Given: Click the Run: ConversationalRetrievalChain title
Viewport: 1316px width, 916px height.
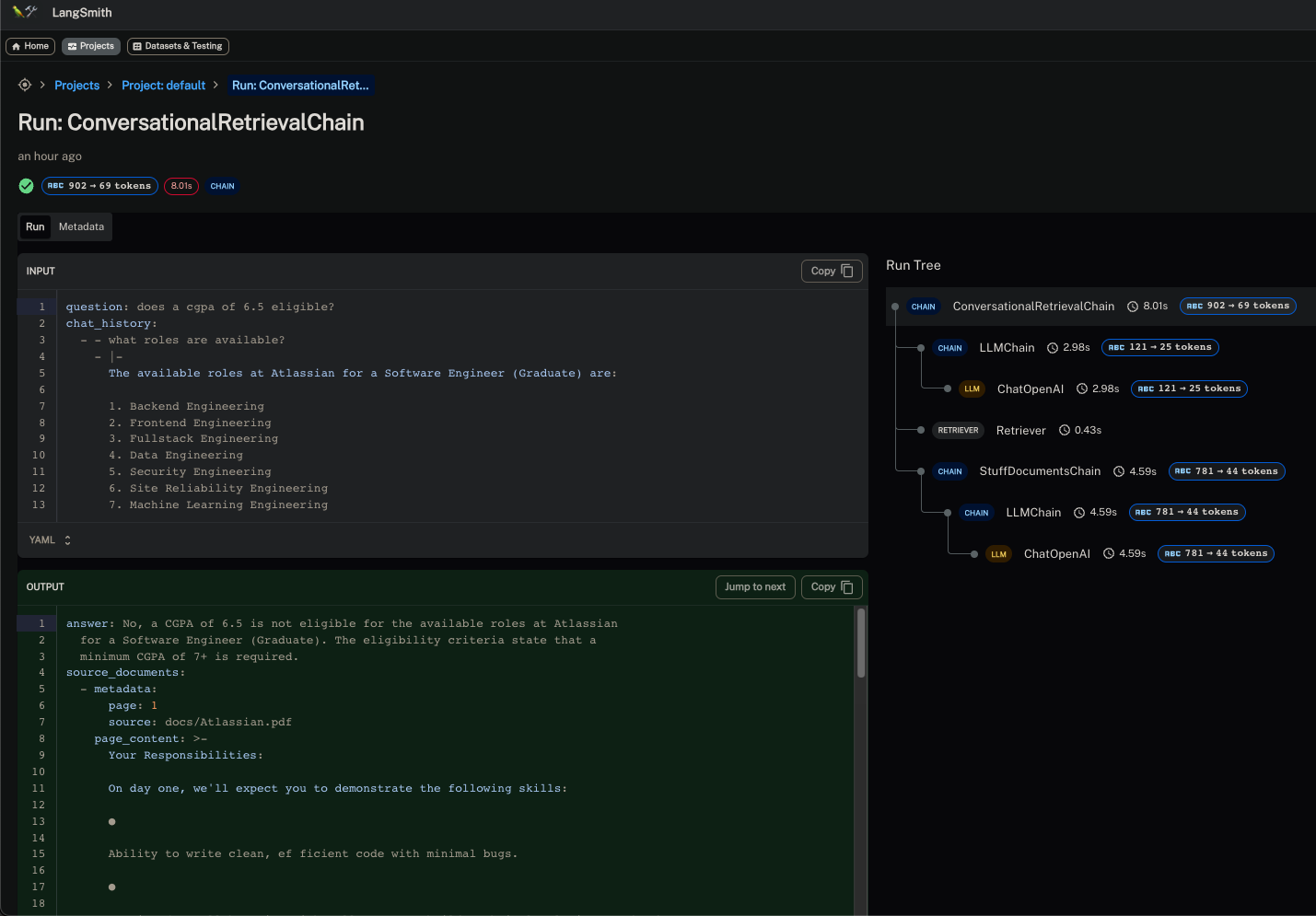Looking at the screenshot, I should coord(191,122).
